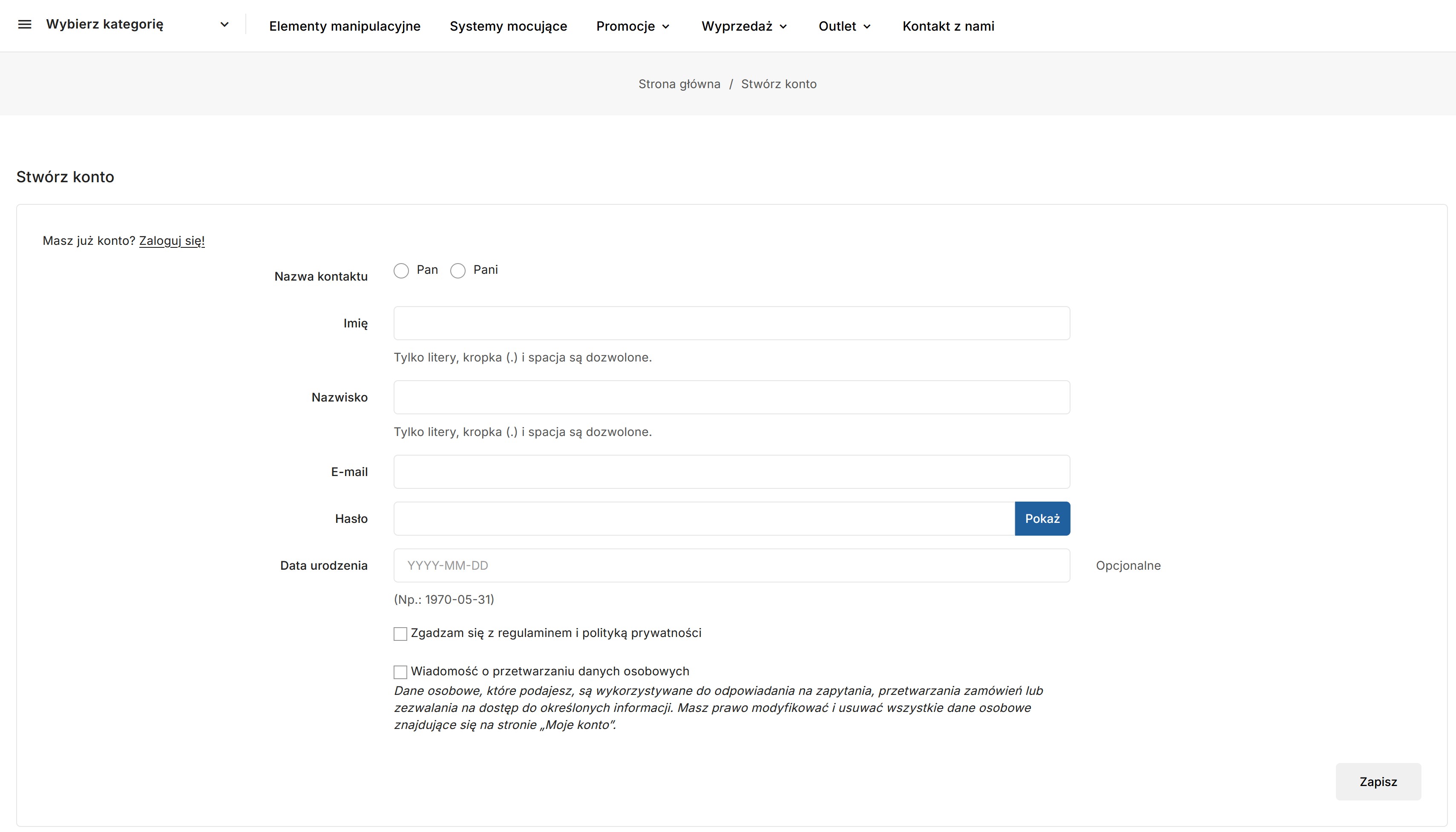This screenshot has width=1456, height=832.
Task: Click the Zaloguj się! link
Action: click(x=172, y=241)
